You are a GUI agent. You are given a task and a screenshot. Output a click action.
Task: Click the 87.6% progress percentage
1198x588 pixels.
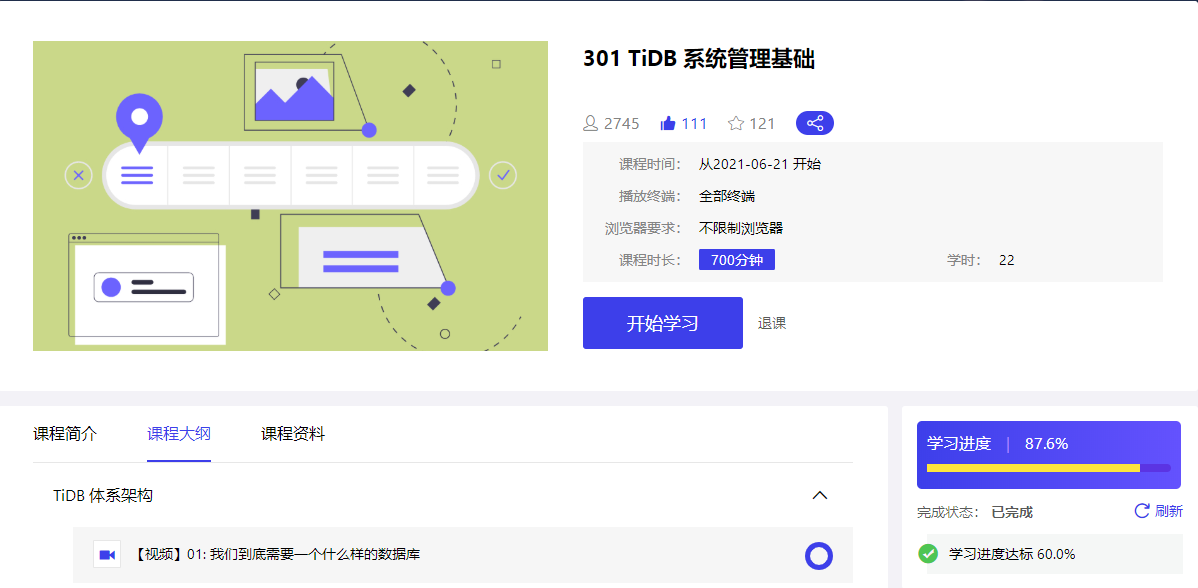tap(1047, 444)
